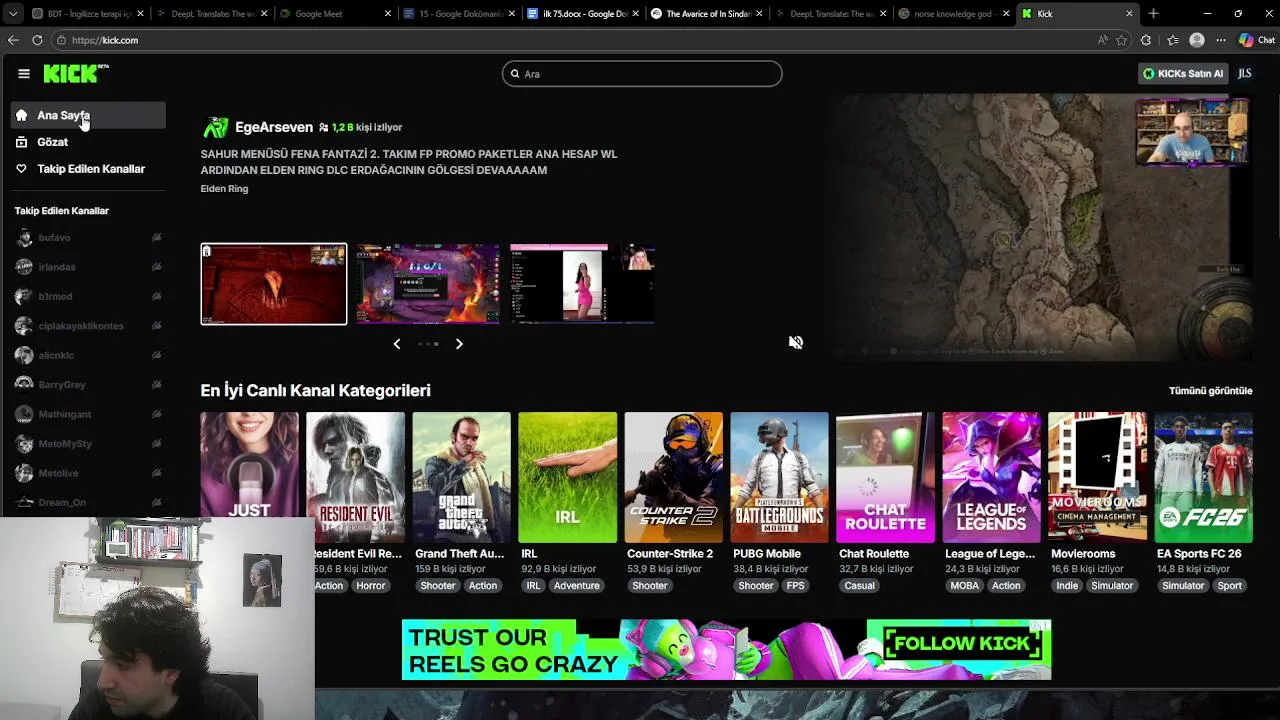
Task: Open the JLS profile avatar menu
Action: tap(1245, 74)
